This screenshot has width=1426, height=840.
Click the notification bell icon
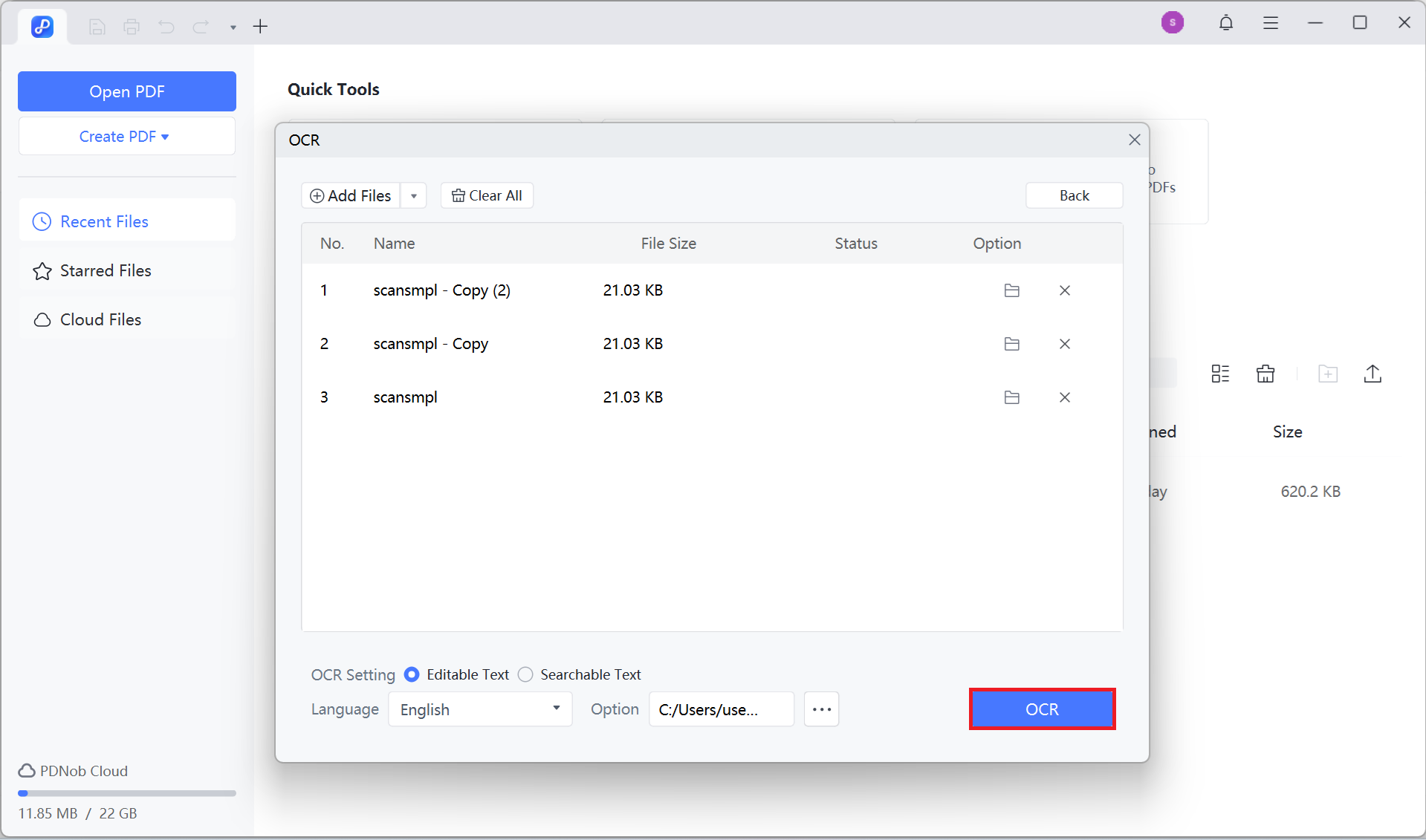1225,23
